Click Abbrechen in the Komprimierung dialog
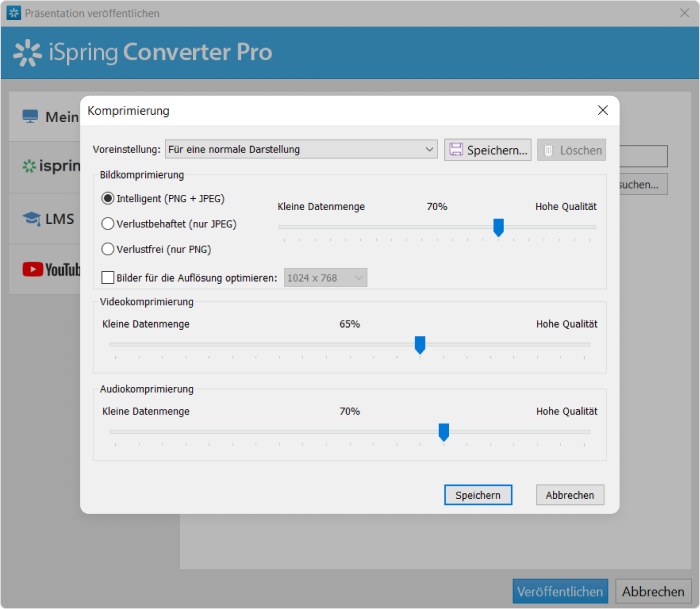700x609 pixels. coord(570,495)
